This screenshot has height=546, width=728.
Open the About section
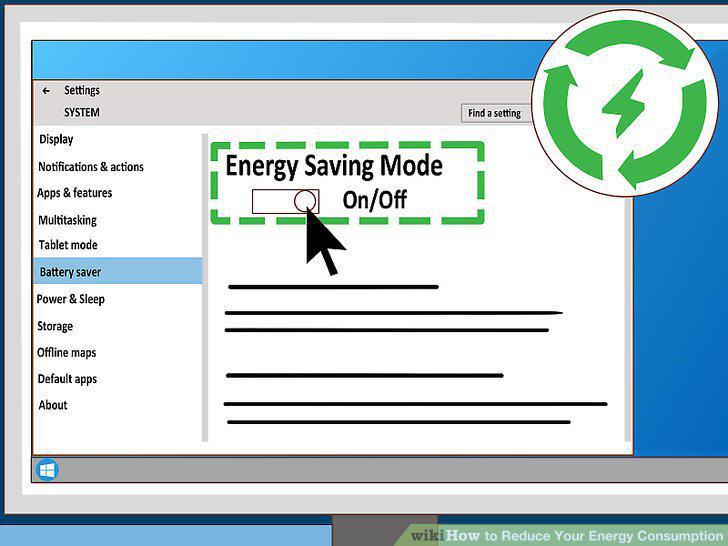coord(53,405)
